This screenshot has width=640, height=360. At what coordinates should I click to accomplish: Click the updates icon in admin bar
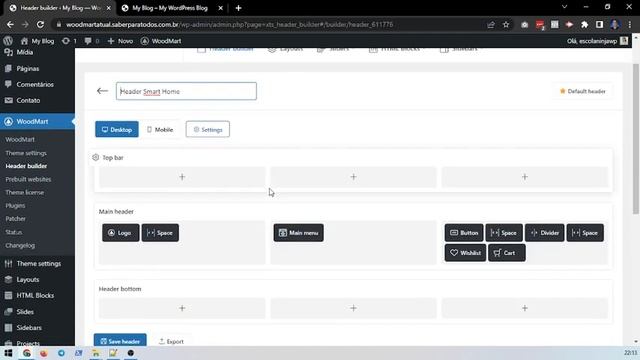tap(69, 41)
